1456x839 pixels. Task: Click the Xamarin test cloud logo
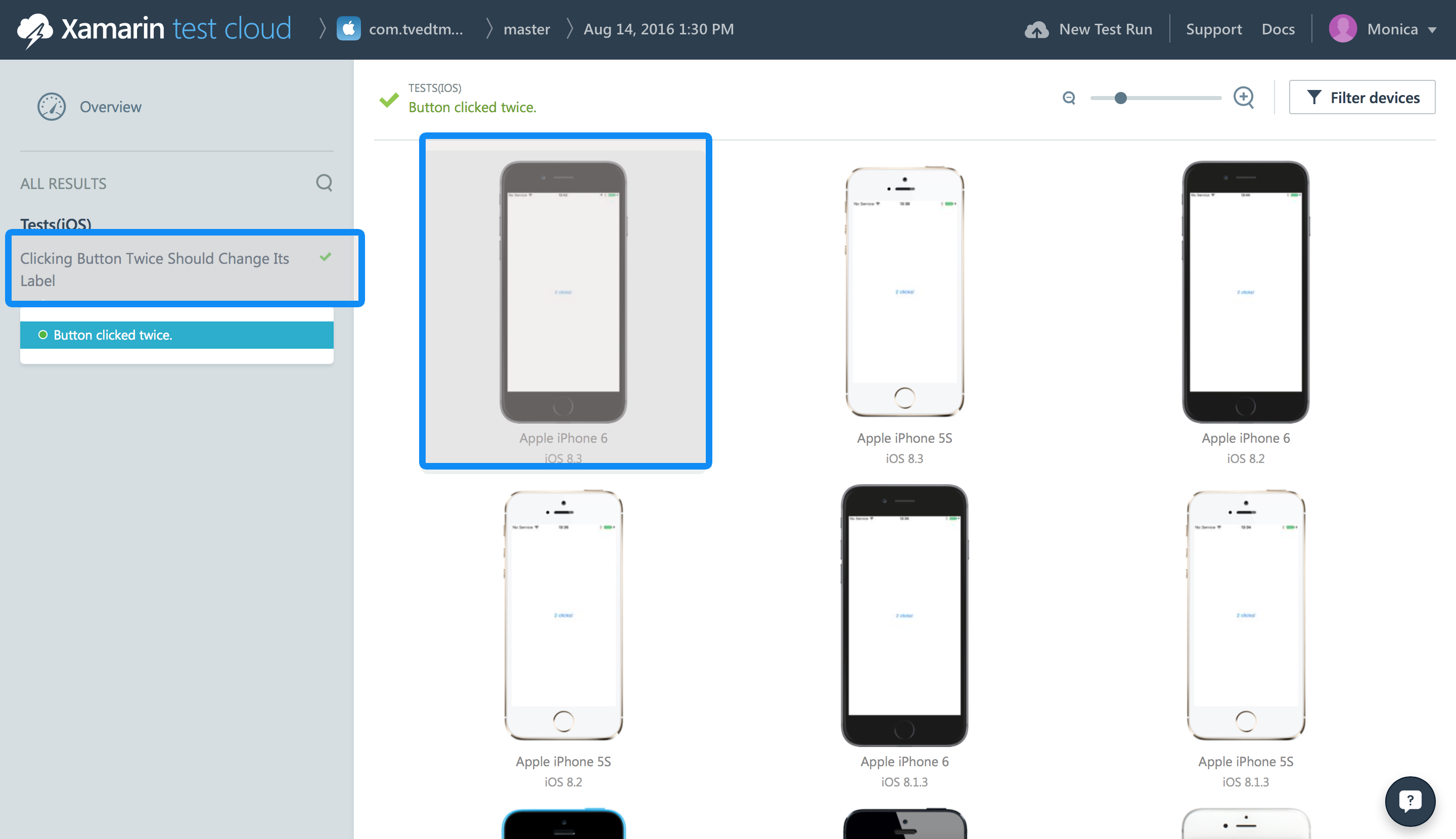coord(154,29)
